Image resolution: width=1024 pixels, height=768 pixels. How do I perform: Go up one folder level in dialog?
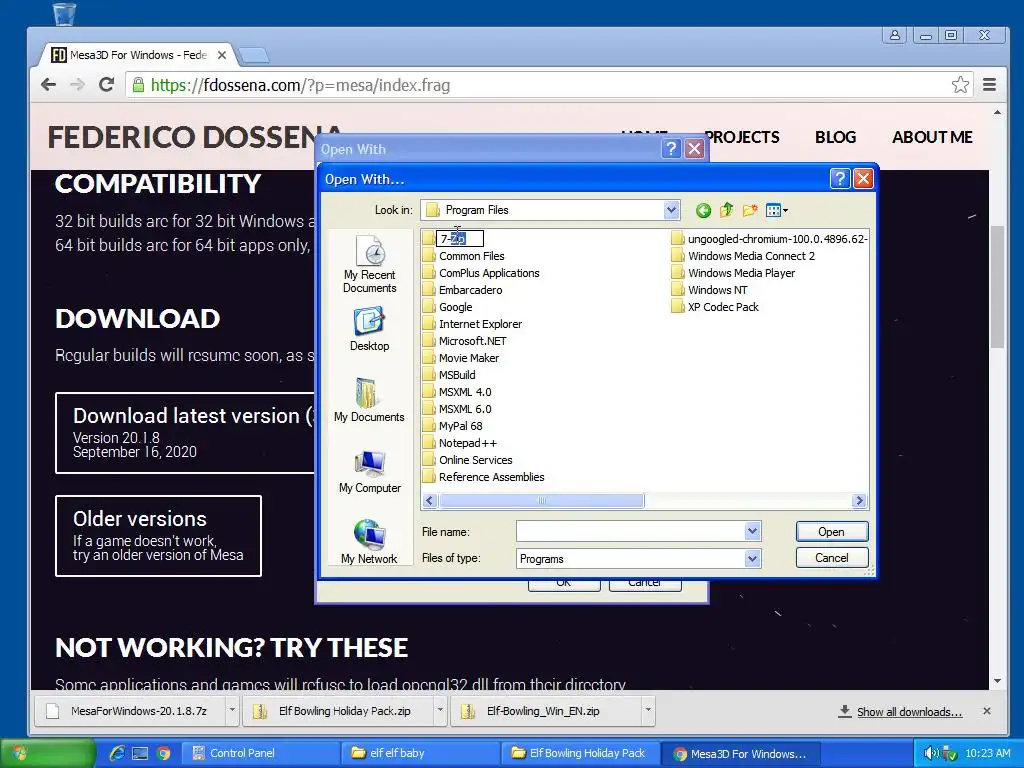[726, 210]
